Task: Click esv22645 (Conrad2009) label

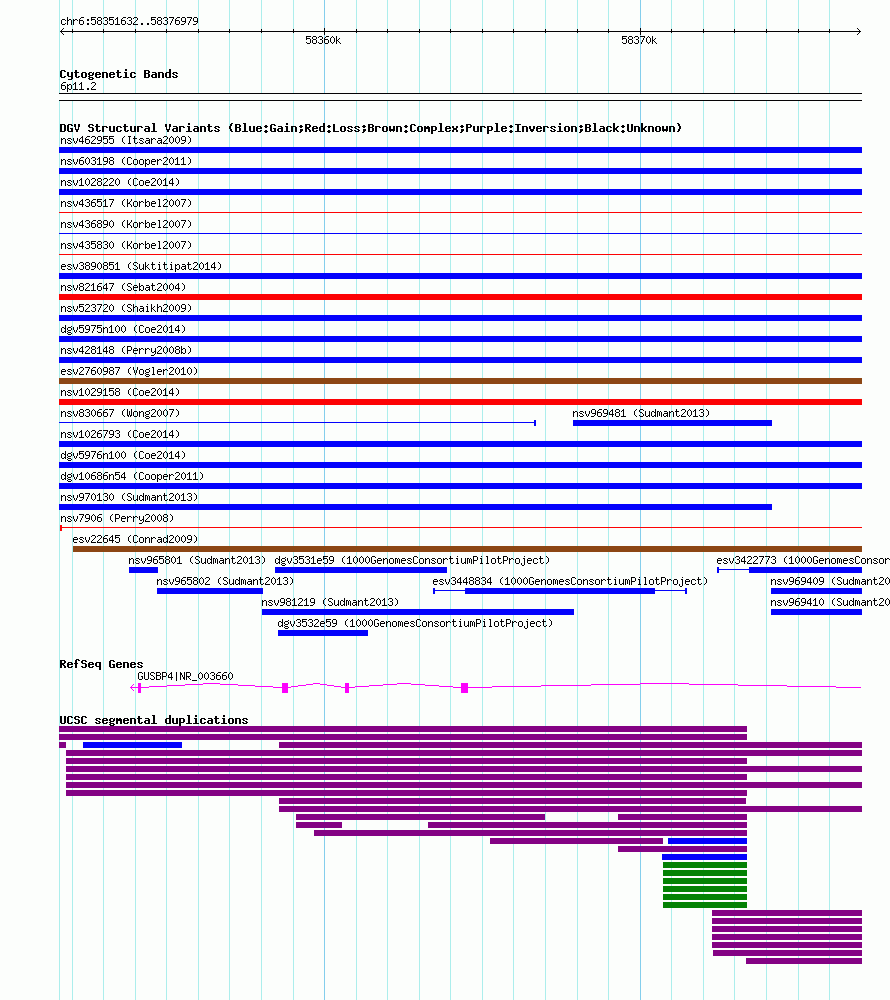Action: click(x=135, y=540)
